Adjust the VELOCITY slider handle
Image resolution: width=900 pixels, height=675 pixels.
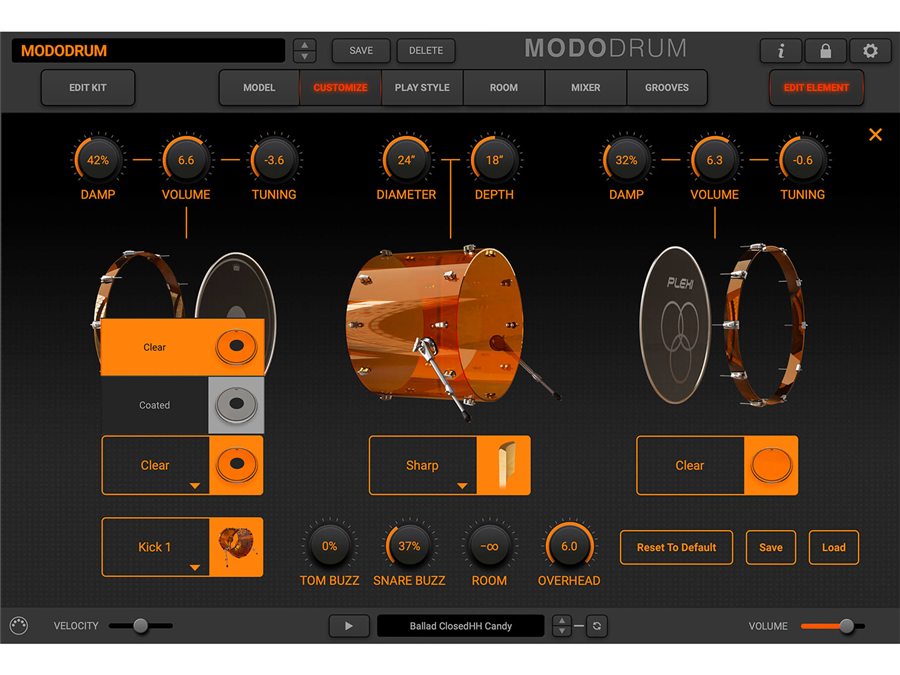pos(141,626)
